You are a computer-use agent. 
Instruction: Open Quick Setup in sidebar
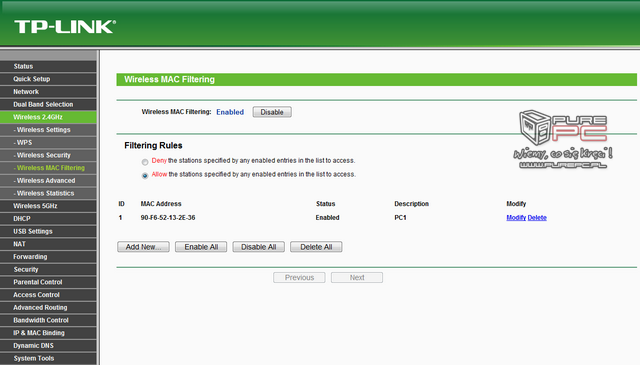pyautogui.click(x=48, y=79)
